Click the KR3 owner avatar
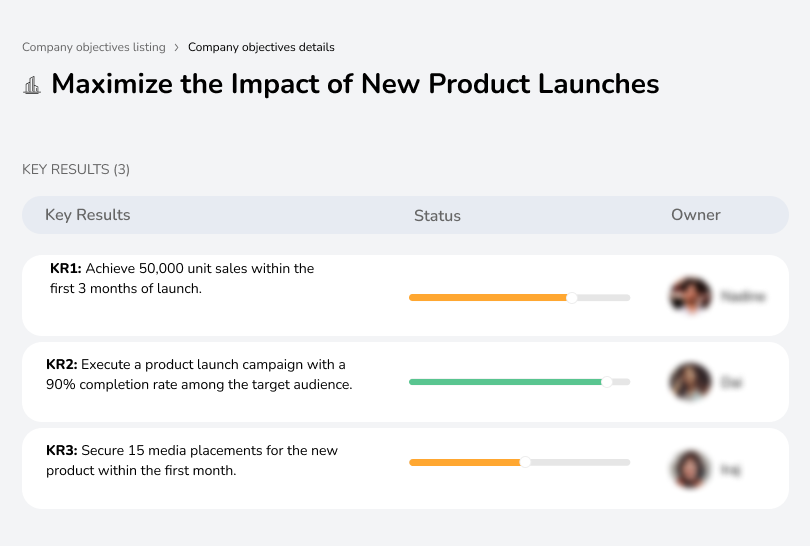Screen dimensions: 810x546 pos(691,469)
